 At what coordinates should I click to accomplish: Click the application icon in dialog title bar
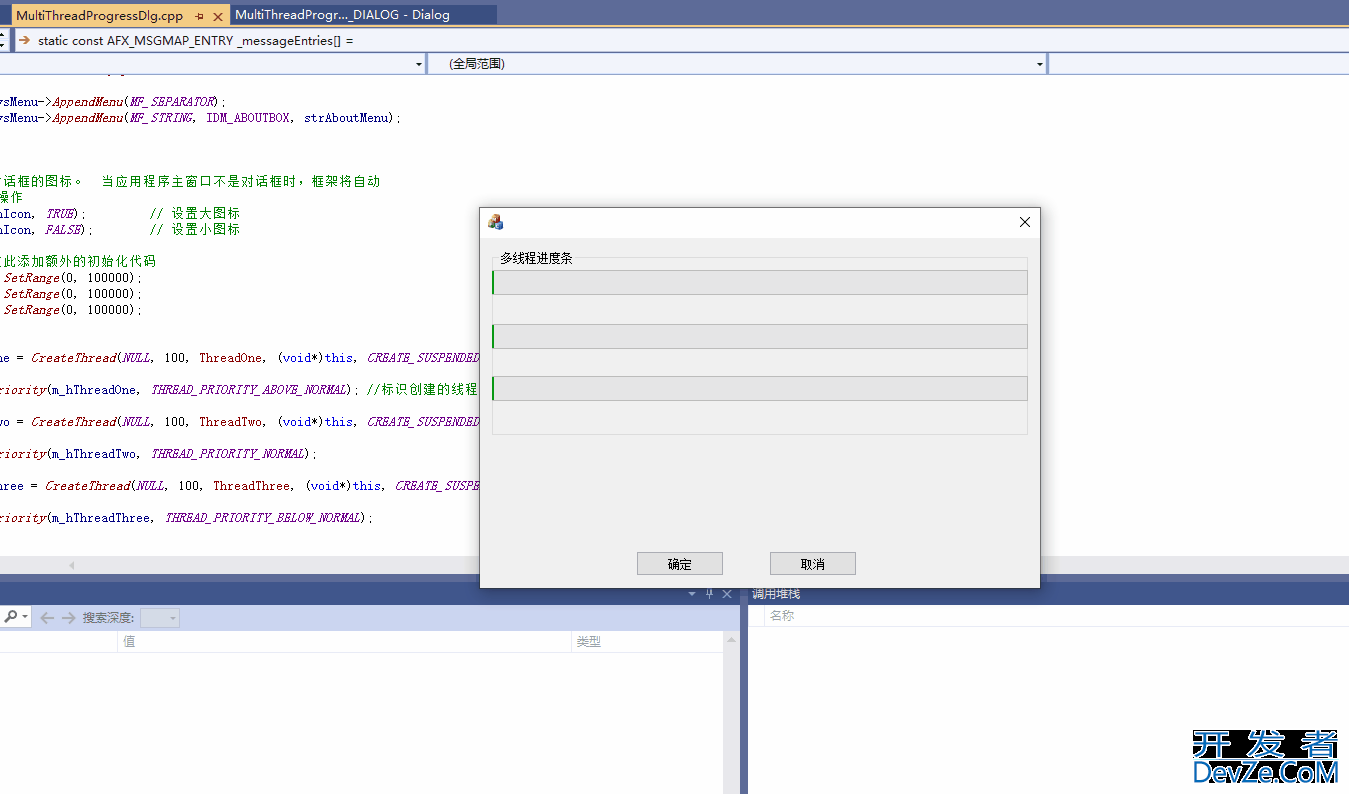(495, 222)
